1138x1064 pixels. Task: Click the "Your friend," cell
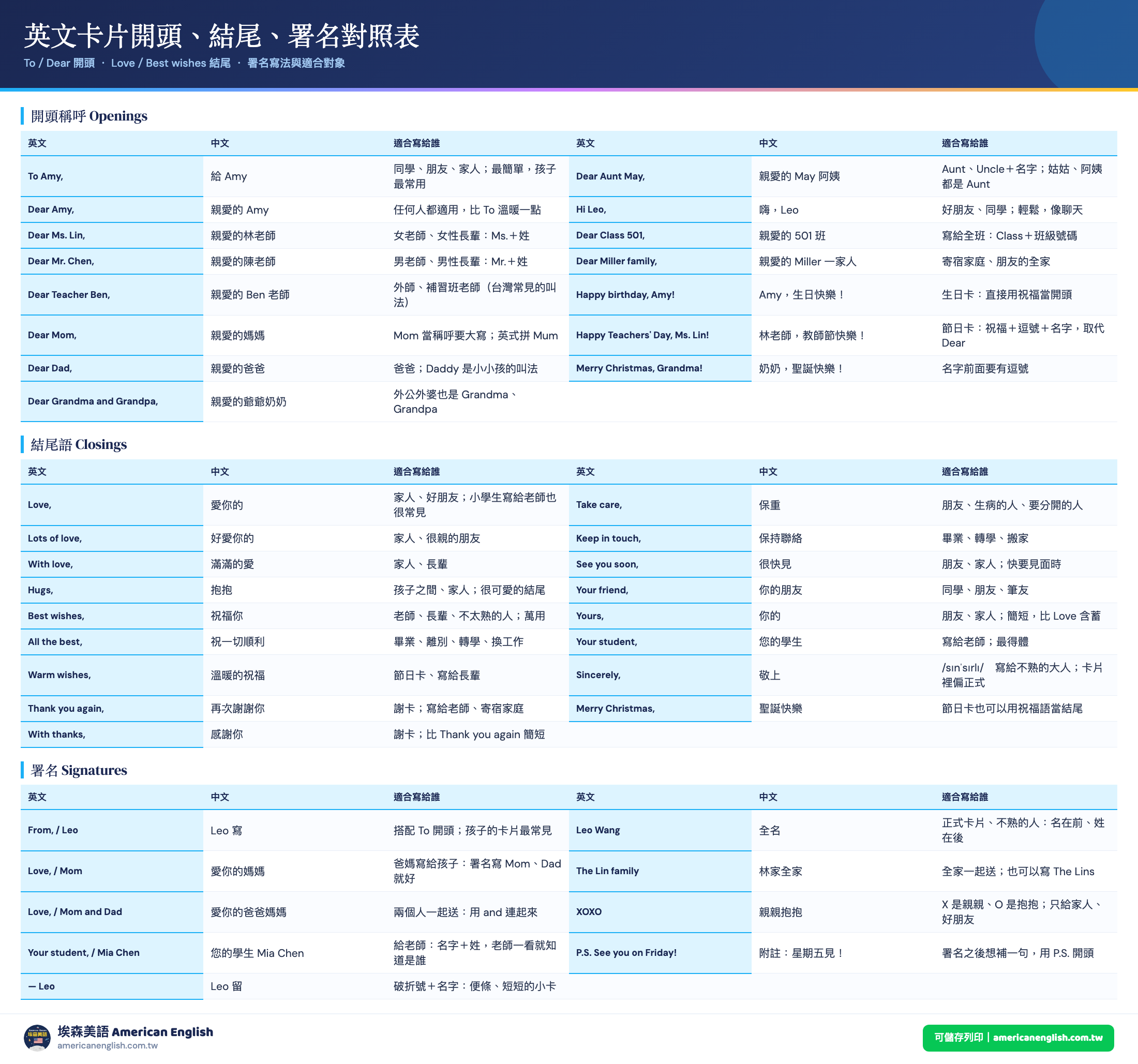[x=660, y=590]
